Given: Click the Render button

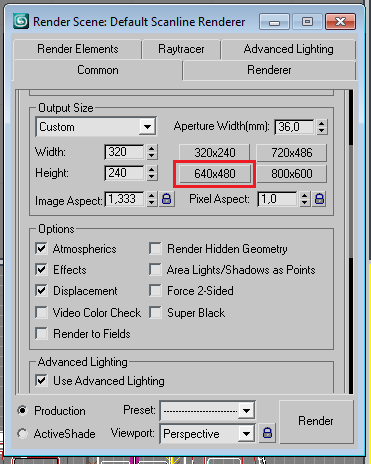Looking at the screenshot, I should [316, 421].
